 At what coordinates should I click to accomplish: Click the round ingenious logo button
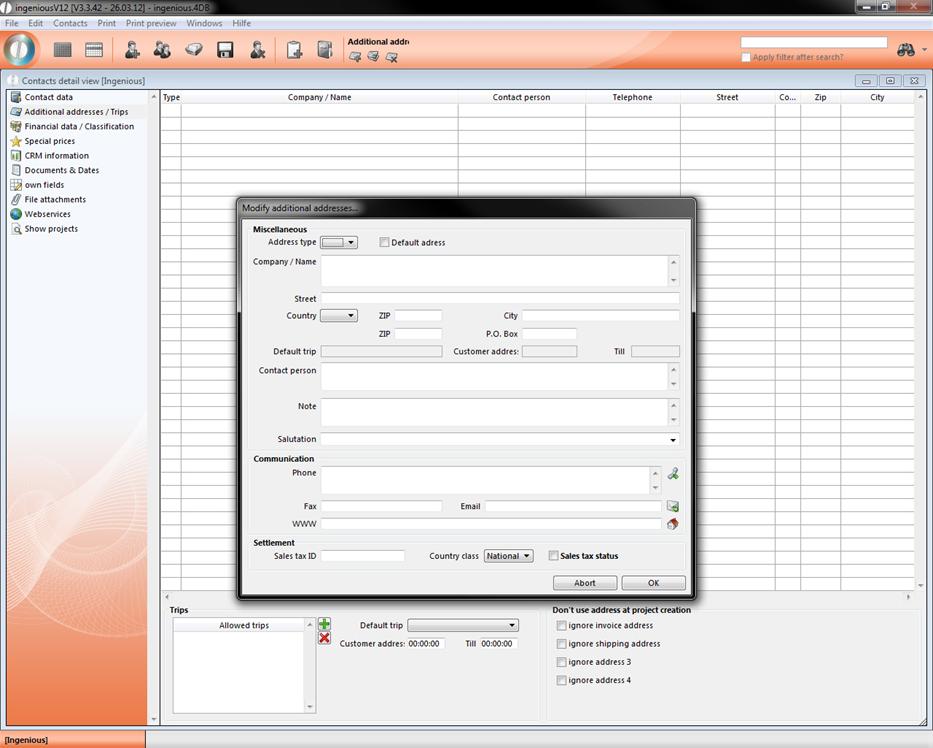click(20, 50)
